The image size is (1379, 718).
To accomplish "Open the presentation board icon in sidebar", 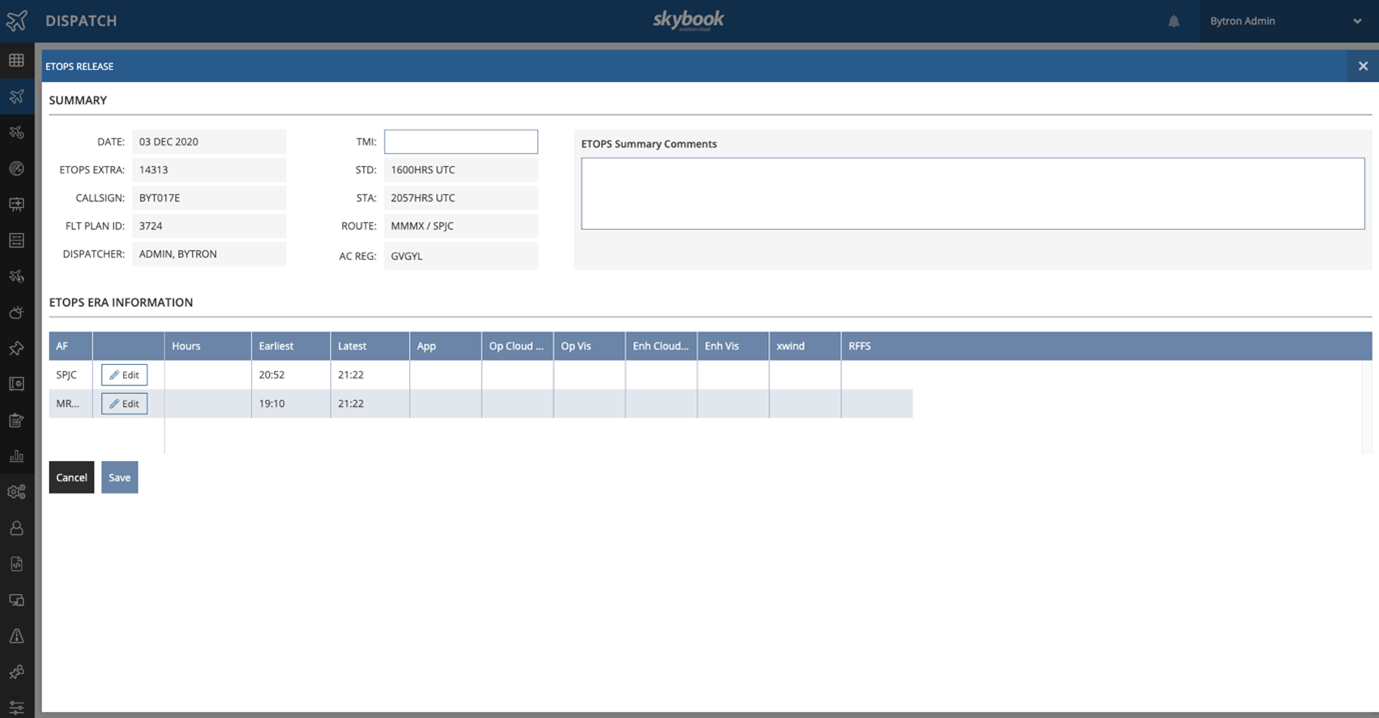I will (17, 204).
